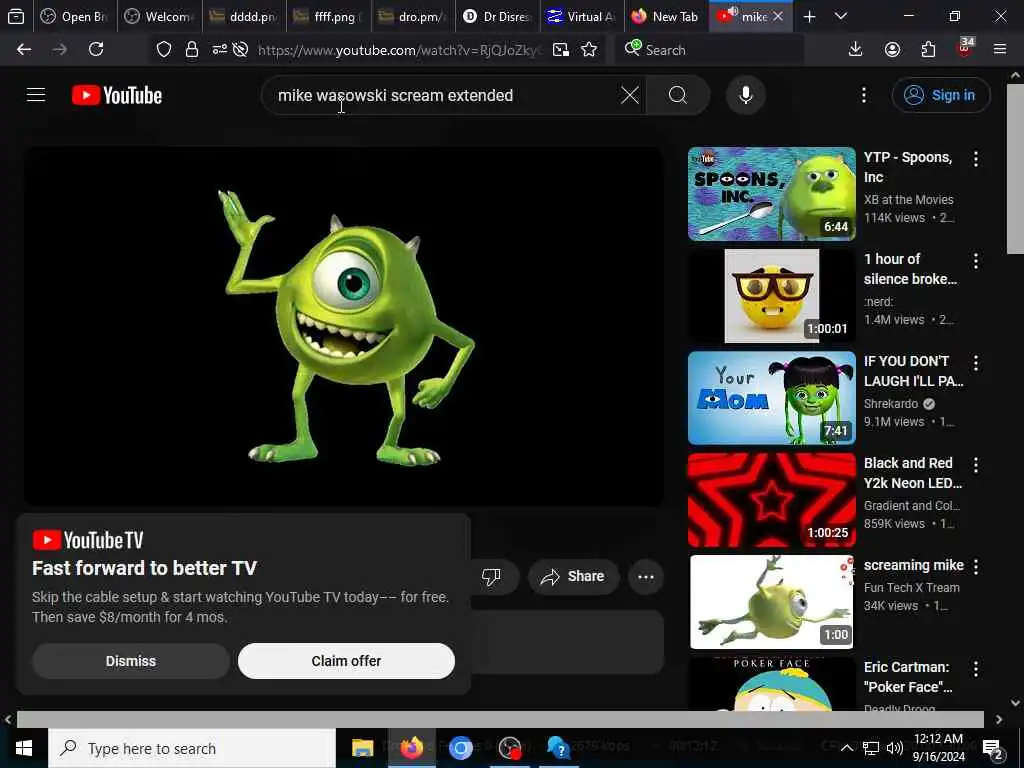Reload the current page

96,50
